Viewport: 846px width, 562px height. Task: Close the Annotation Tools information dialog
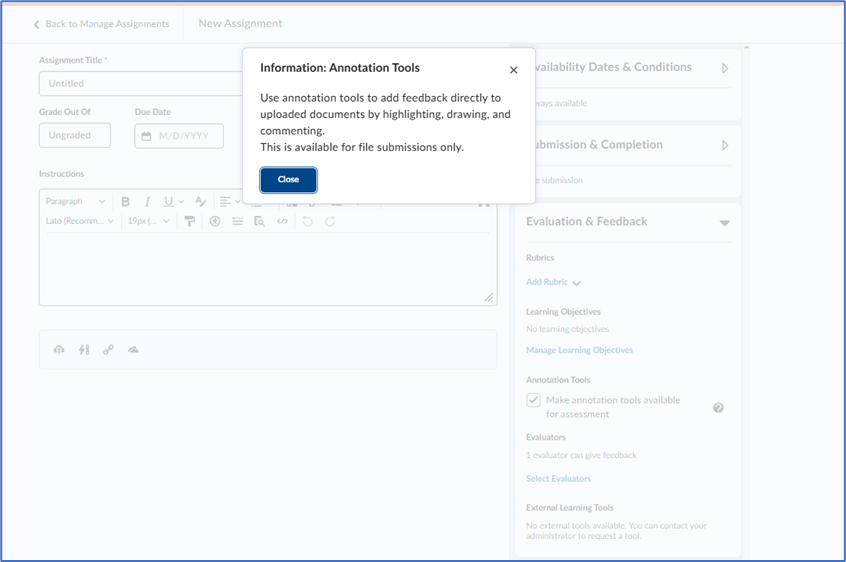pos(288,180)
